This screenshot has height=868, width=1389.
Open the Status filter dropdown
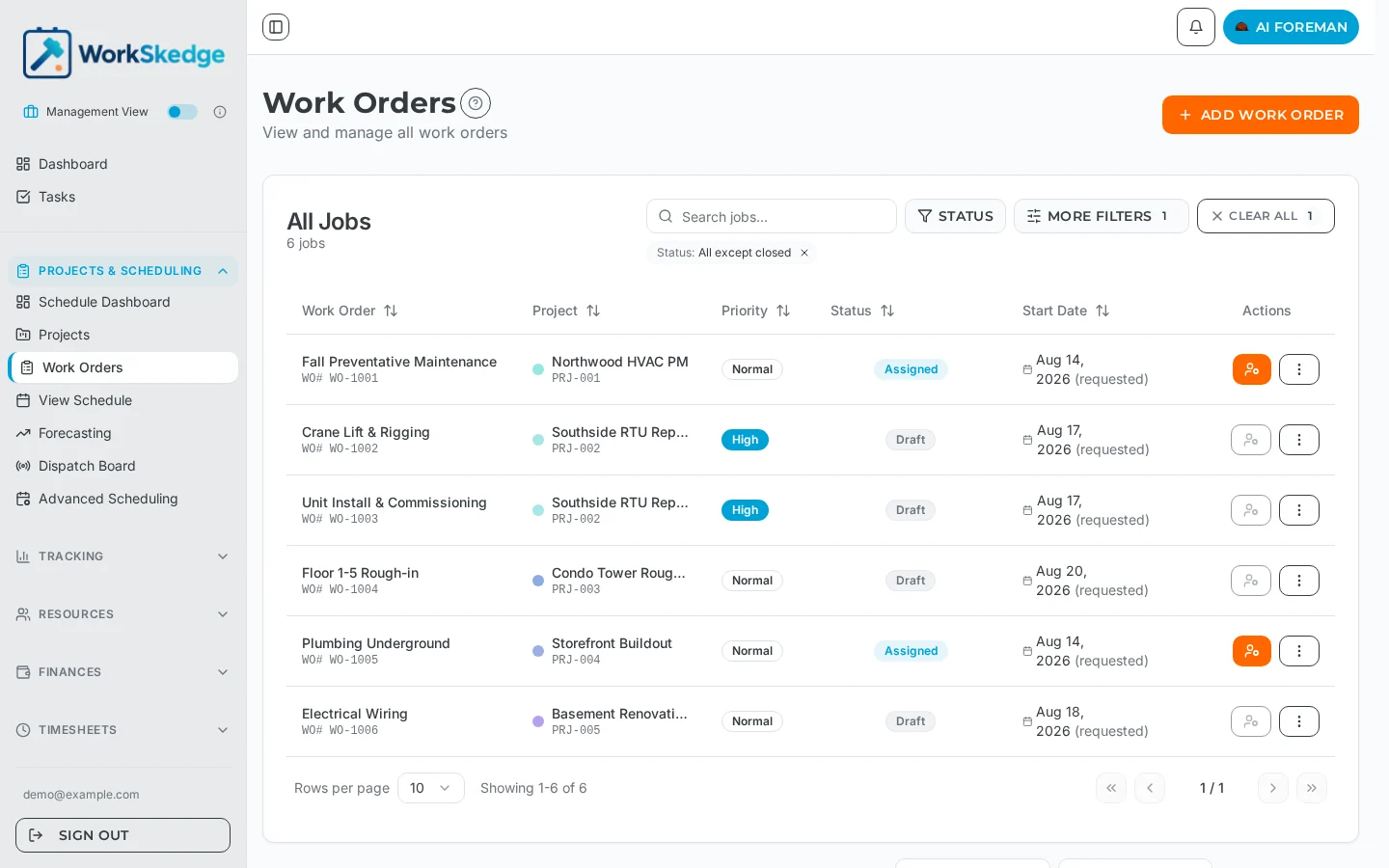click(x=955, y=216)
